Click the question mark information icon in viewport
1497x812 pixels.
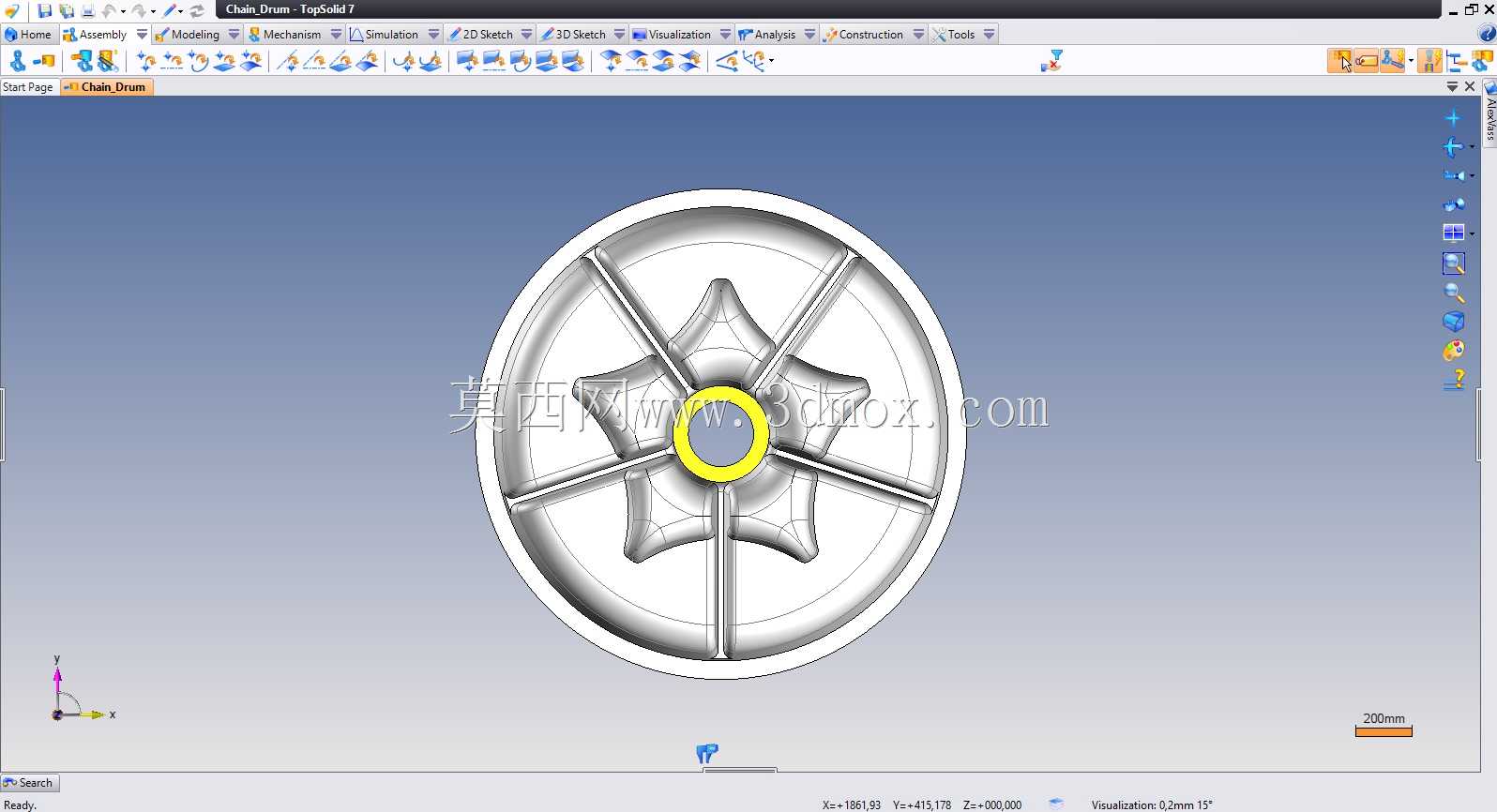1455,380
